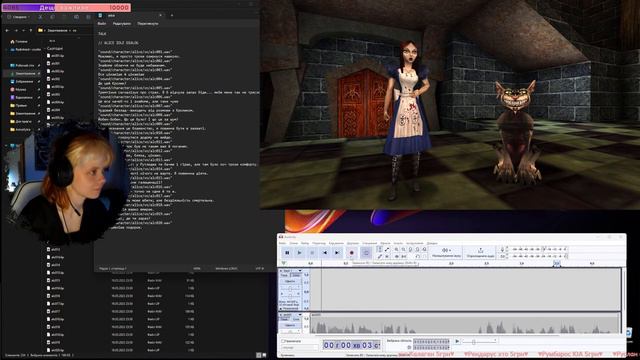Click the speaker playback-meter icon

pos(502,256)
